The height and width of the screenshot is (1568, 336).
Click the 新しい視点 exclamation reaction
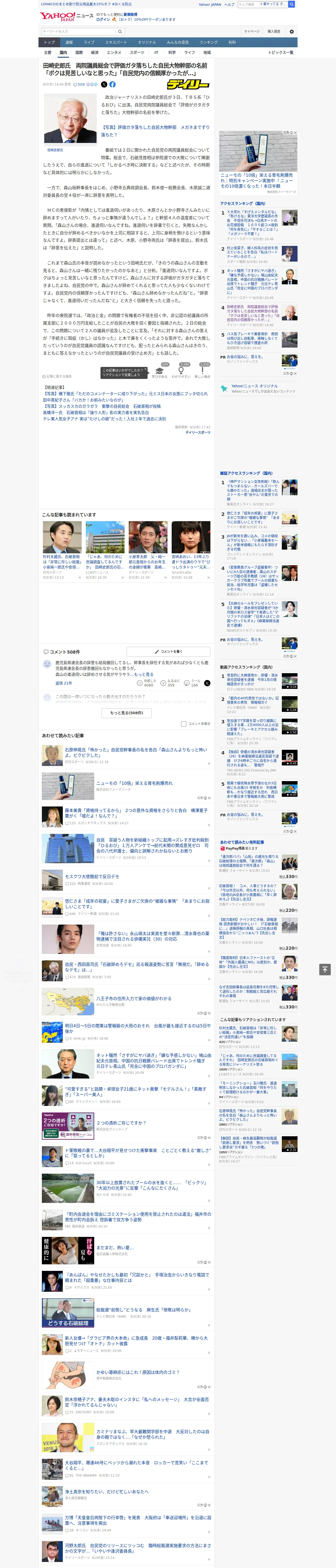click(x=203, y=371)
